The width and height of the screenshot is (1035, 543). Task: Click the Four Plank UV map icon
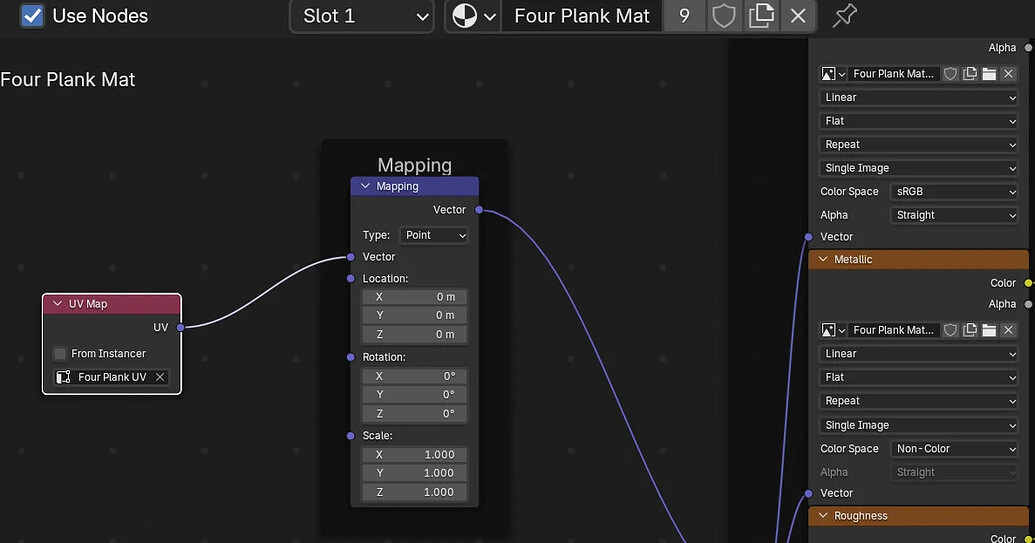point(63,377)
